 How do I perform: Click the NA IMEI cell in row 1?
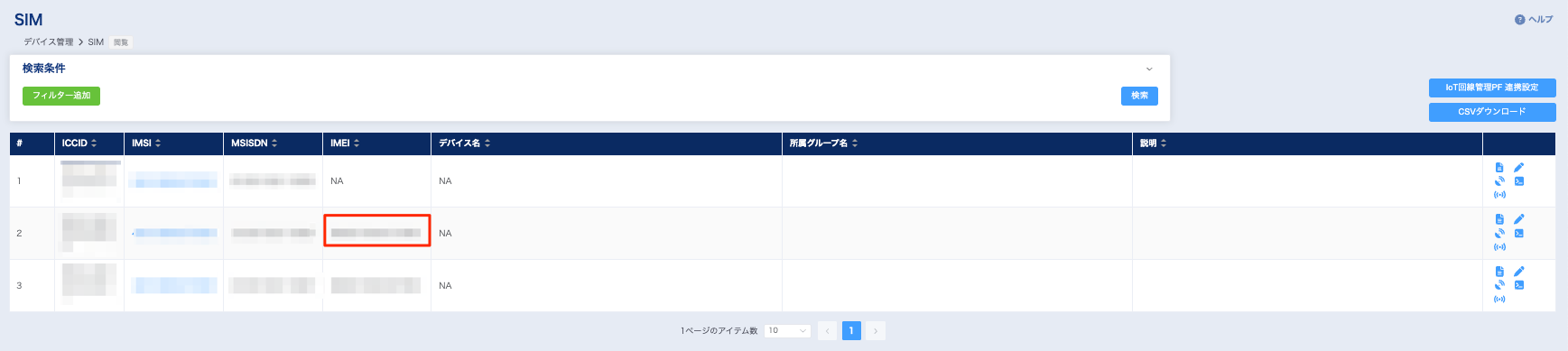click(x=337, y=181)
